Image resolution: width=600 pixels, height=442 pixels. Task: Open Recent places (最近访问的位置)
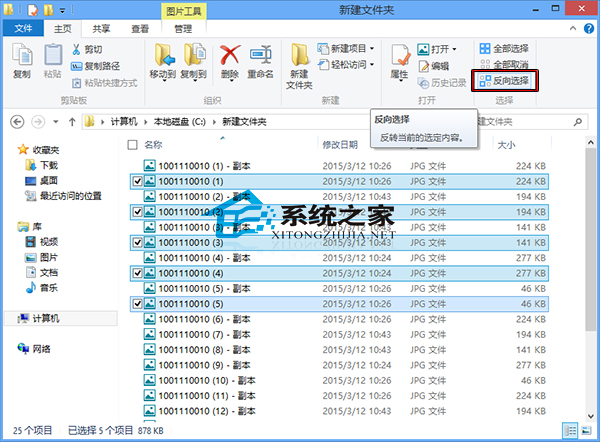click(x=63, y=196)
